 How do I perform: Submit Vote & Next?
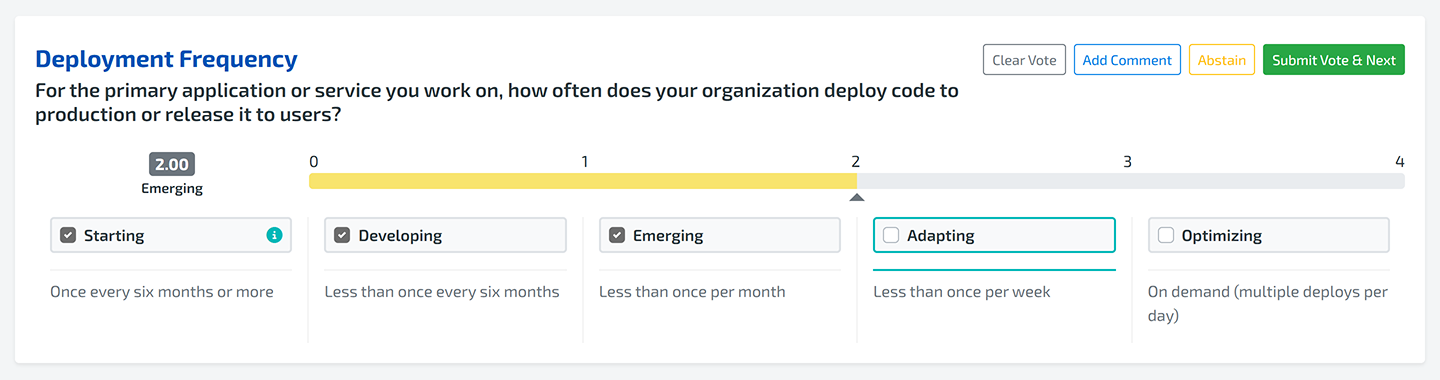click(1334, 60)
